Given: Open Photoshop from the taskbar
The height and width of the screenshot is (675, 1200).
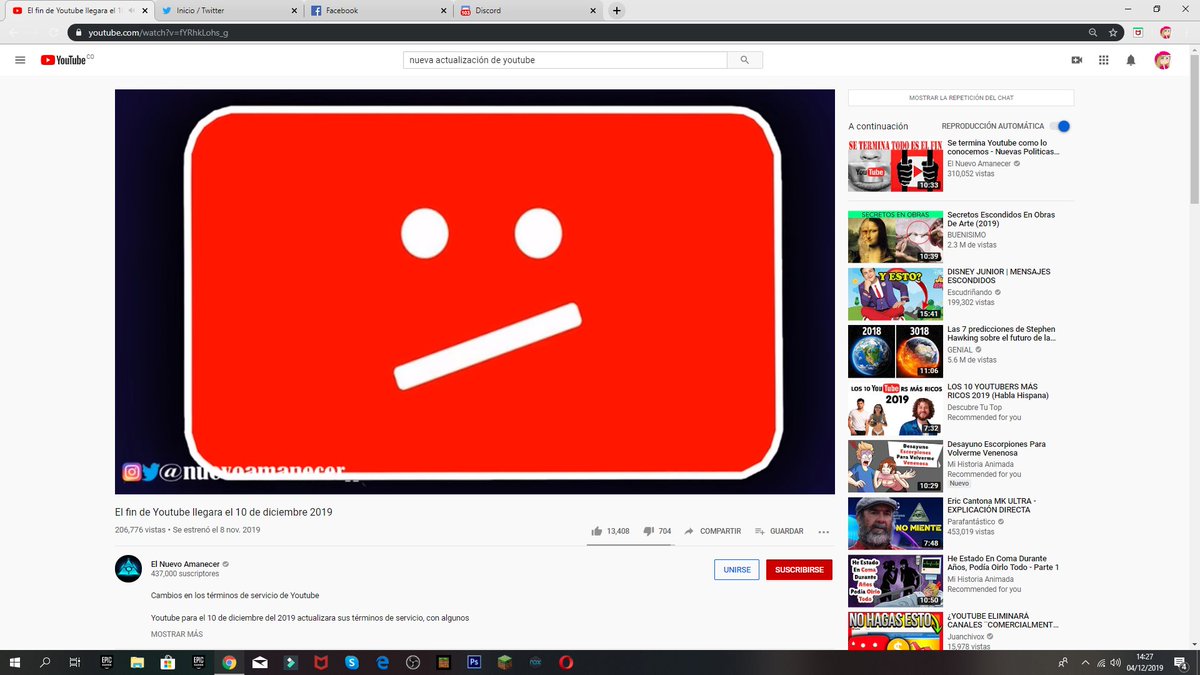Looking at the screenshot, I should pos(474,662).
